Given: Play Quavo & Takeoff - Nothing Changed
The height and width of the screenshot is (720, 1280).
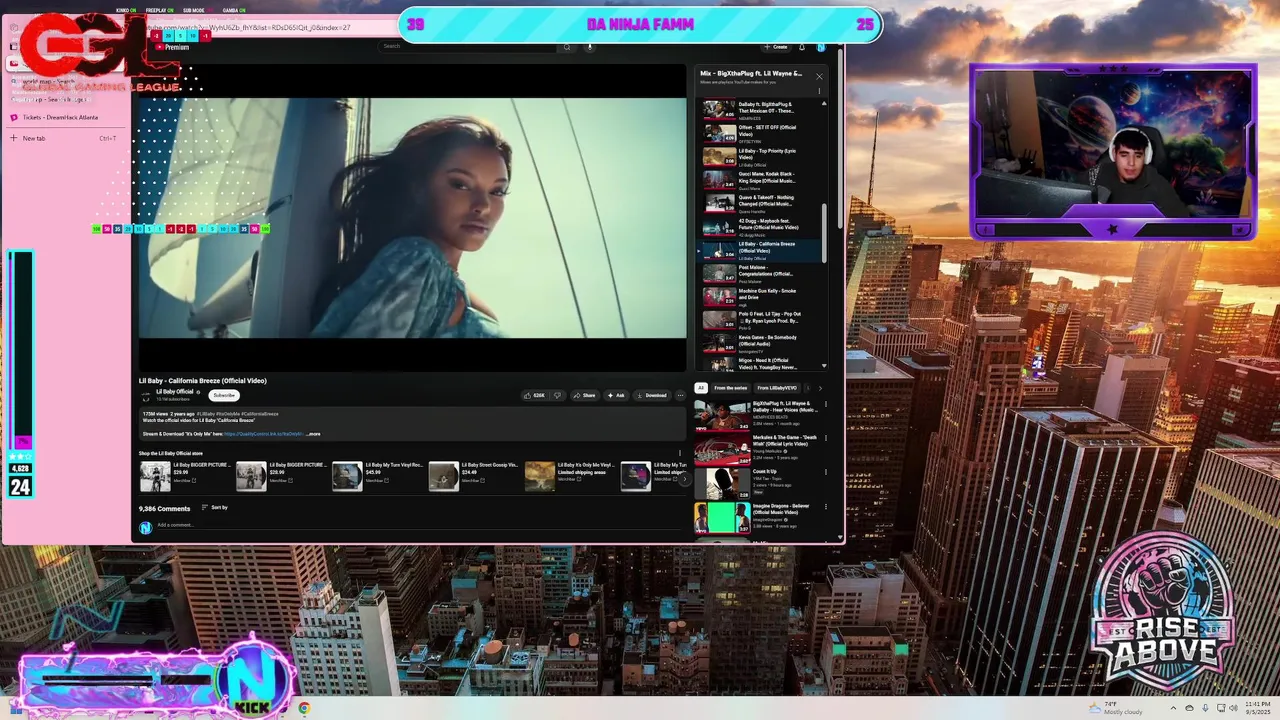Looking at the screenshot, I should coord(760,203).
